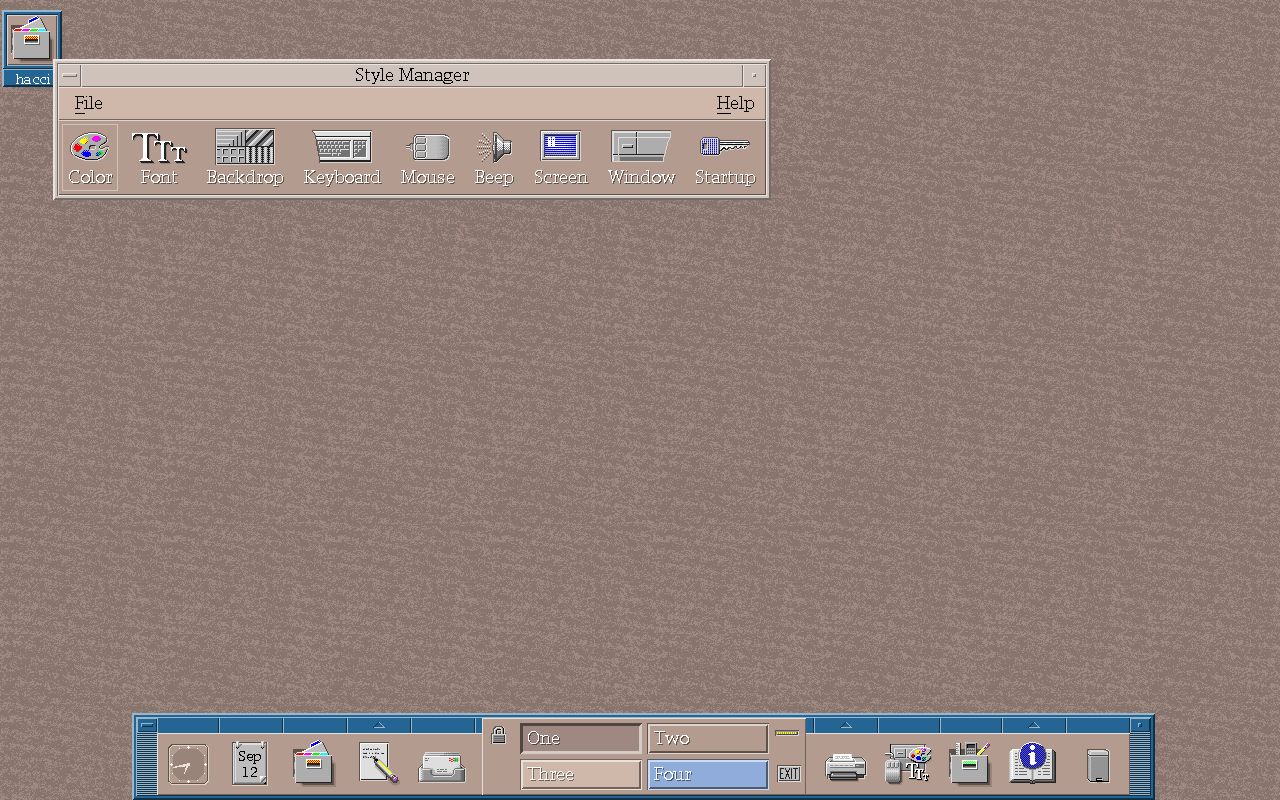Click the clock on the front panel
This screenshot has width=1280, height=800.
pyautogui.click(x=188, y=764)
